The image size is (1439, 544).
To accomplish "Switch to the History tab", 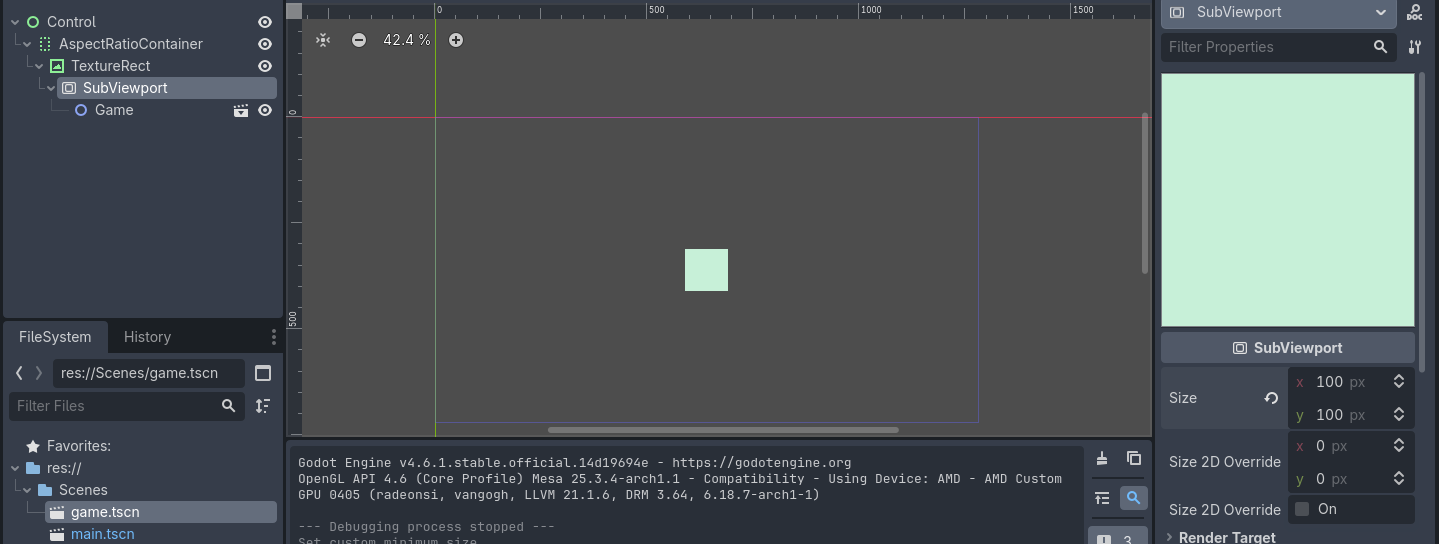I will click(147, 337).
